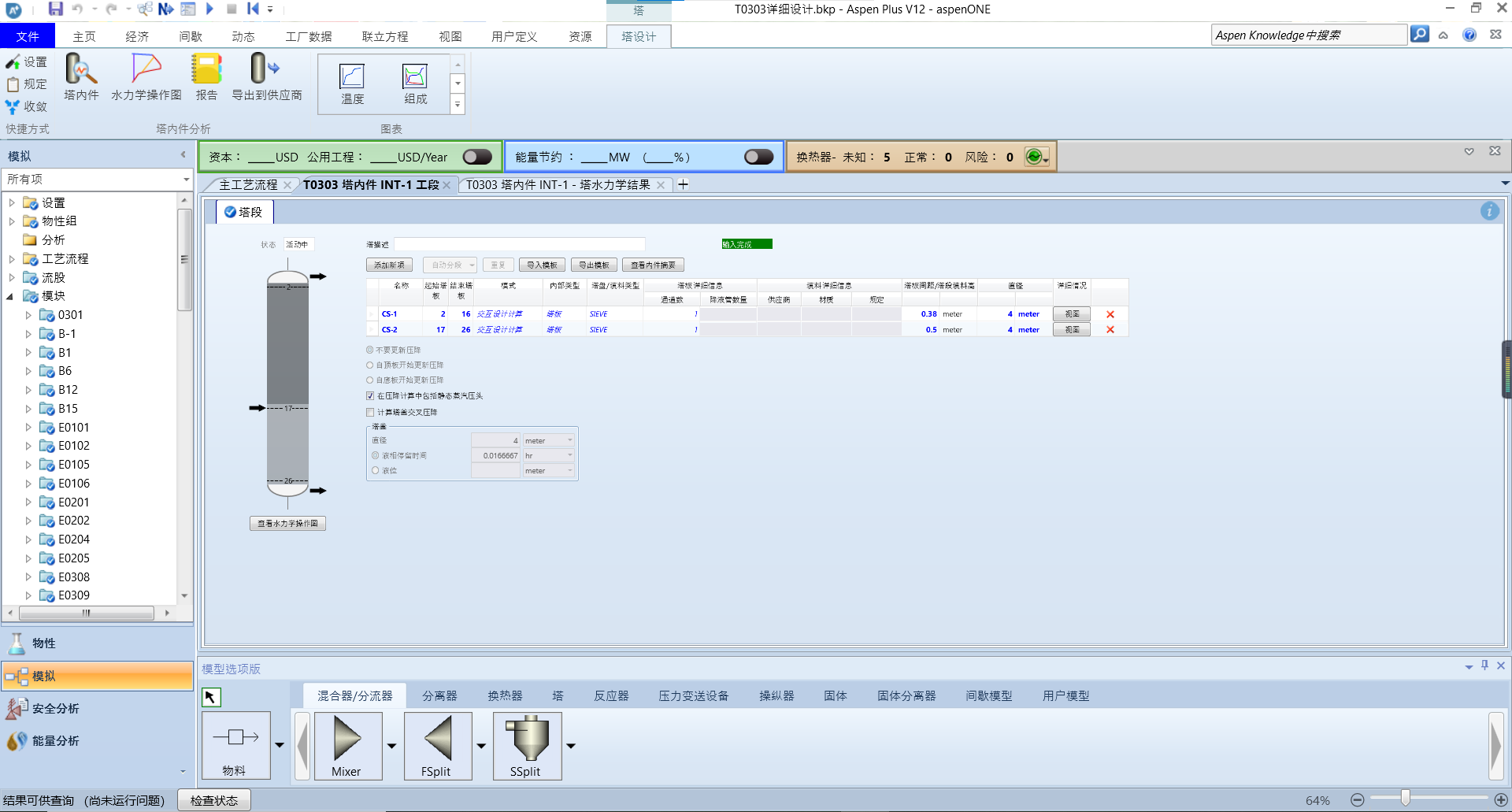The image size is (1512, 812).
Task: Pick the SSplit block icon
Action: (x=528, y=746)
